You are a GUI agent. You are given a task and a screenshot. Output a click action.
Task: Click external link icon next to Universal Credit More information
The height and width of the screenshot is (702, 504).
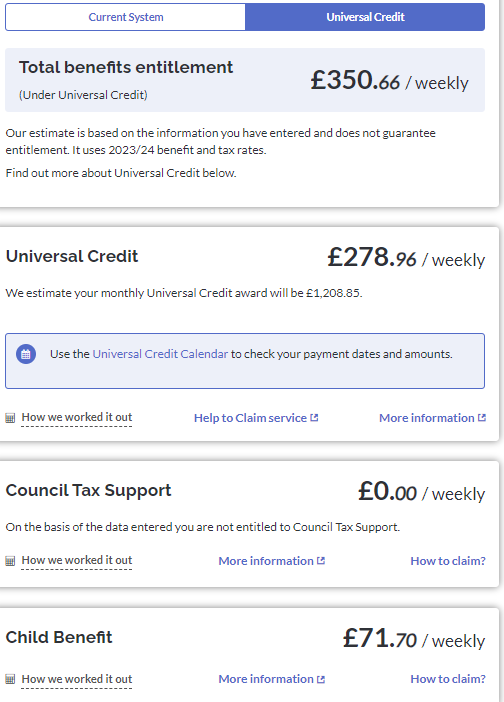coord(482,418)
